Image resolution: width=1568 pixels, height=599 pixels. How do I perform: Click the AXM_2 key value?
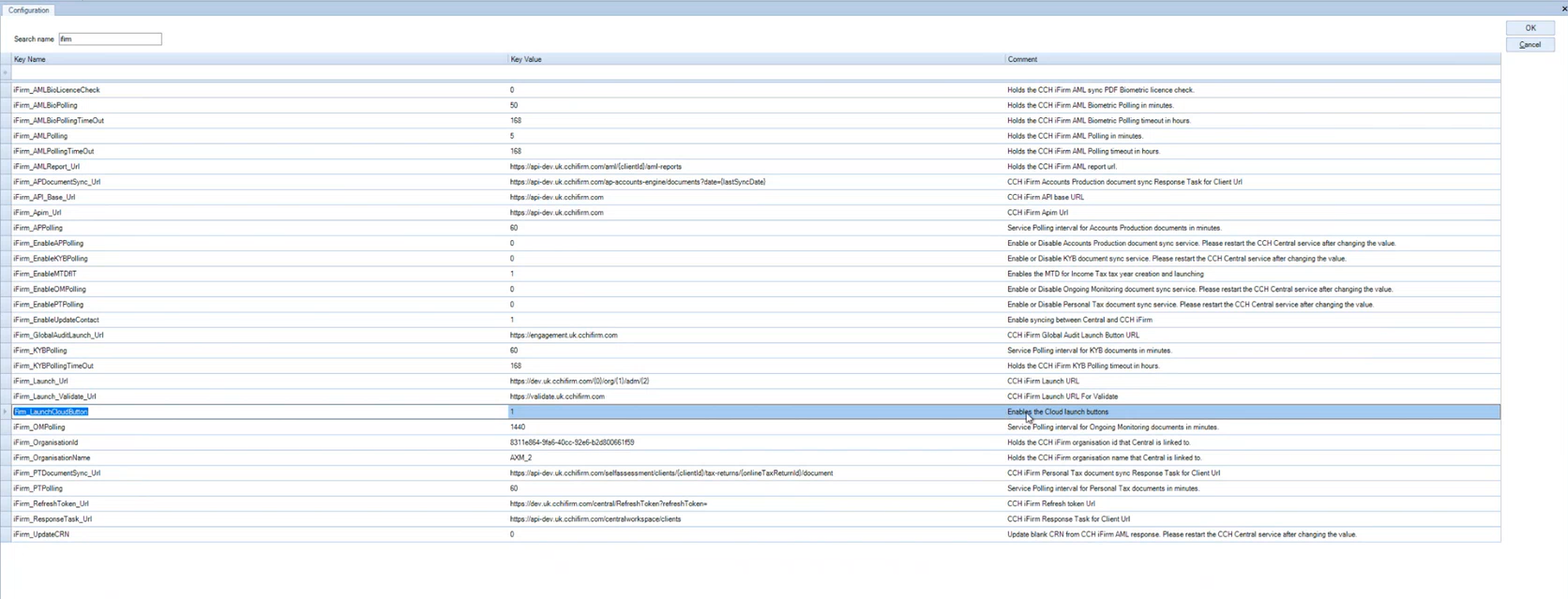[x=520, y=457]
